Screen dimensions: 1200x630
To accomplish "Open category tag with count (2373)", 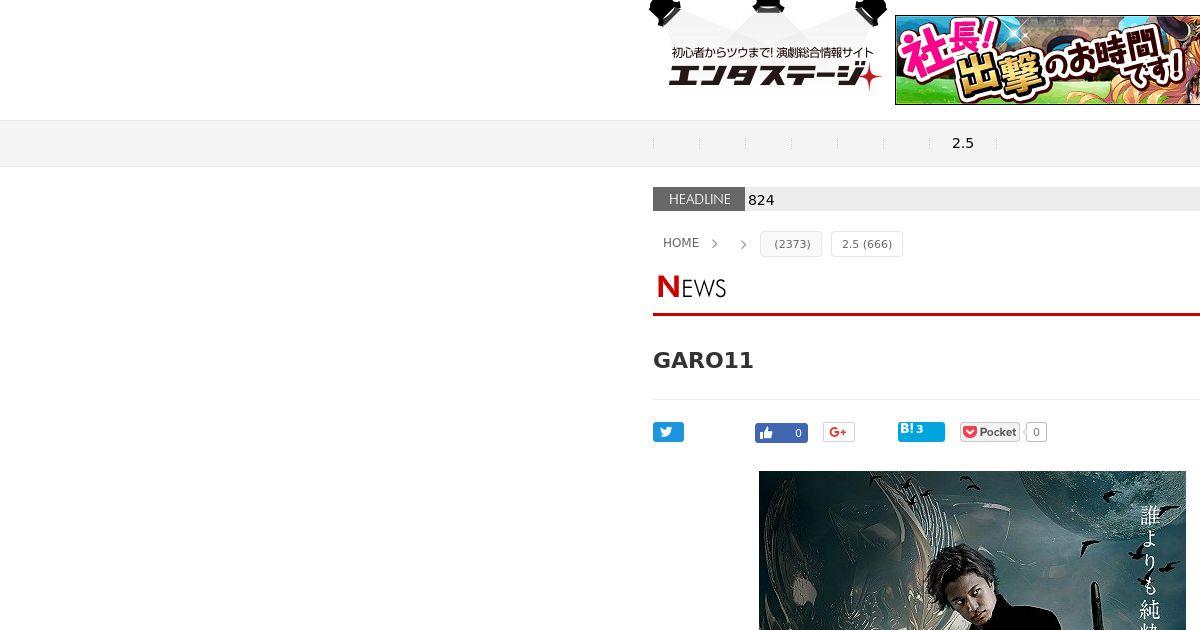I will (x=791, y=244).
